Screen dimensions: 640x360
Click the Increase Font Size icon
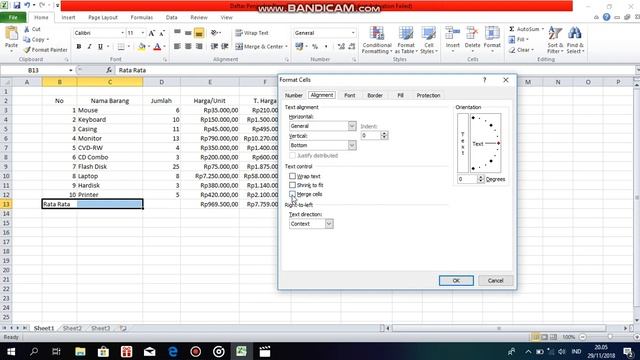(152, 33)
